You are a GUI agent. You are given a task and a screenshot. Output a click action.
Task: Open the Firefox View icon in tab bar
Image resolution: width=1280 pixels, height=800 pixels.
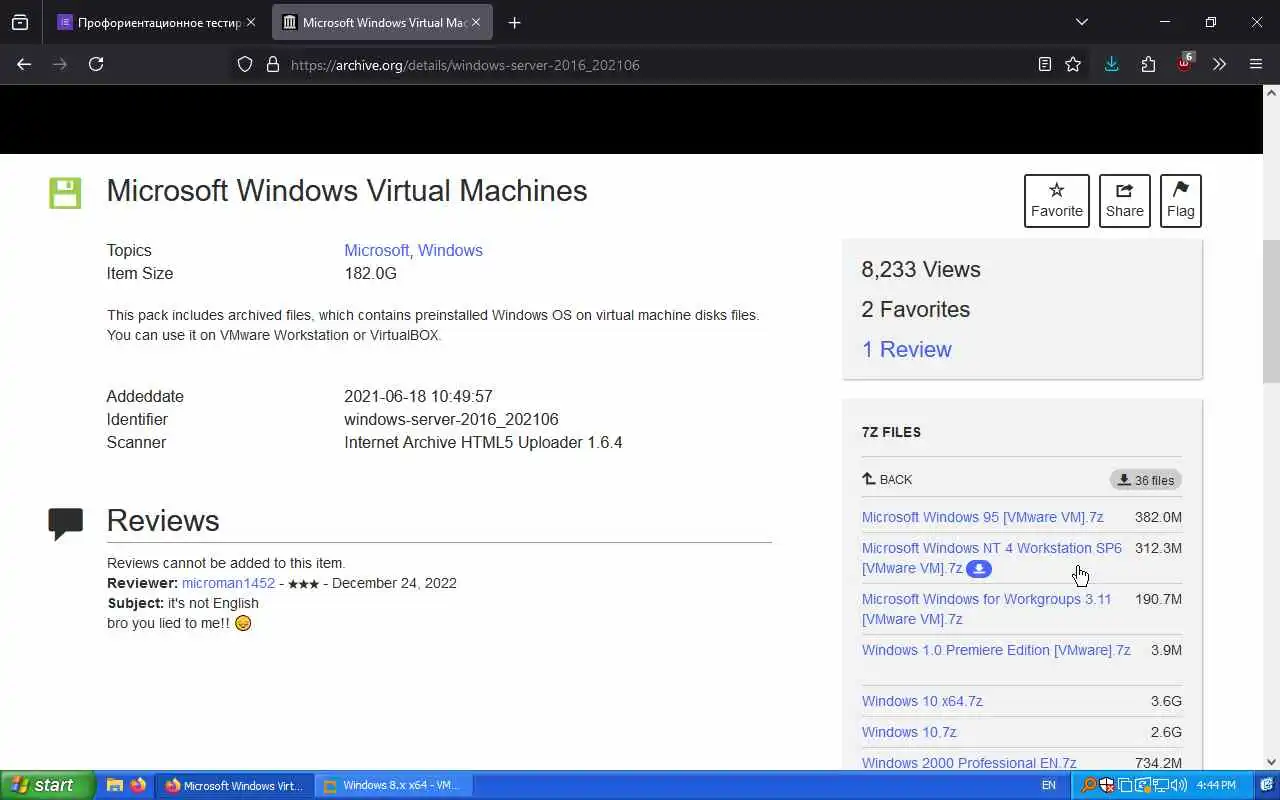click(x=20, y=22)
